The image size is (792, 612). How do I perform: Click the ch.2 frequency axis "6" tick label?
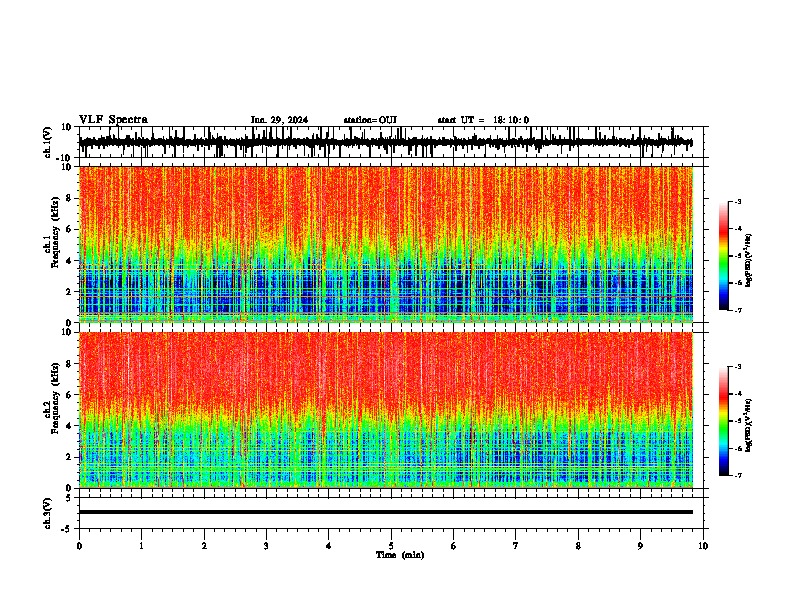69,395
